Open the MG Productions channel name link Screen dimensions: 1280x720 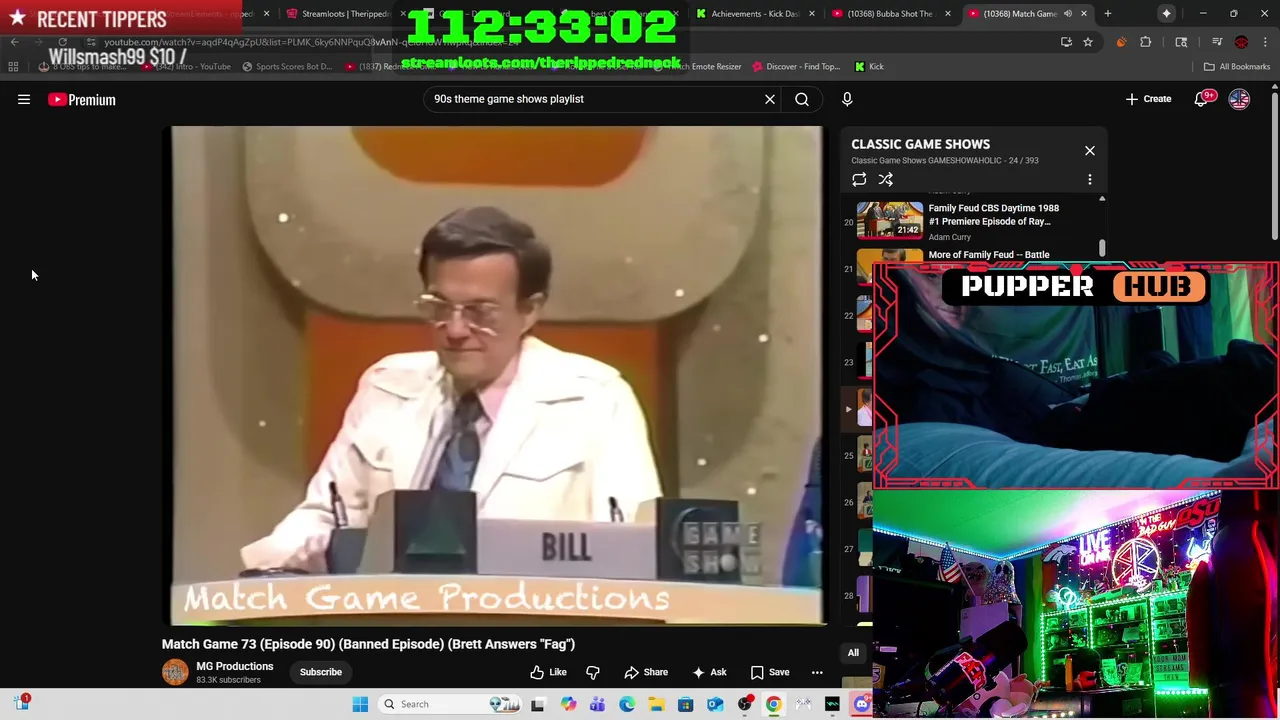pyautogui.click(x=235, y=666)
